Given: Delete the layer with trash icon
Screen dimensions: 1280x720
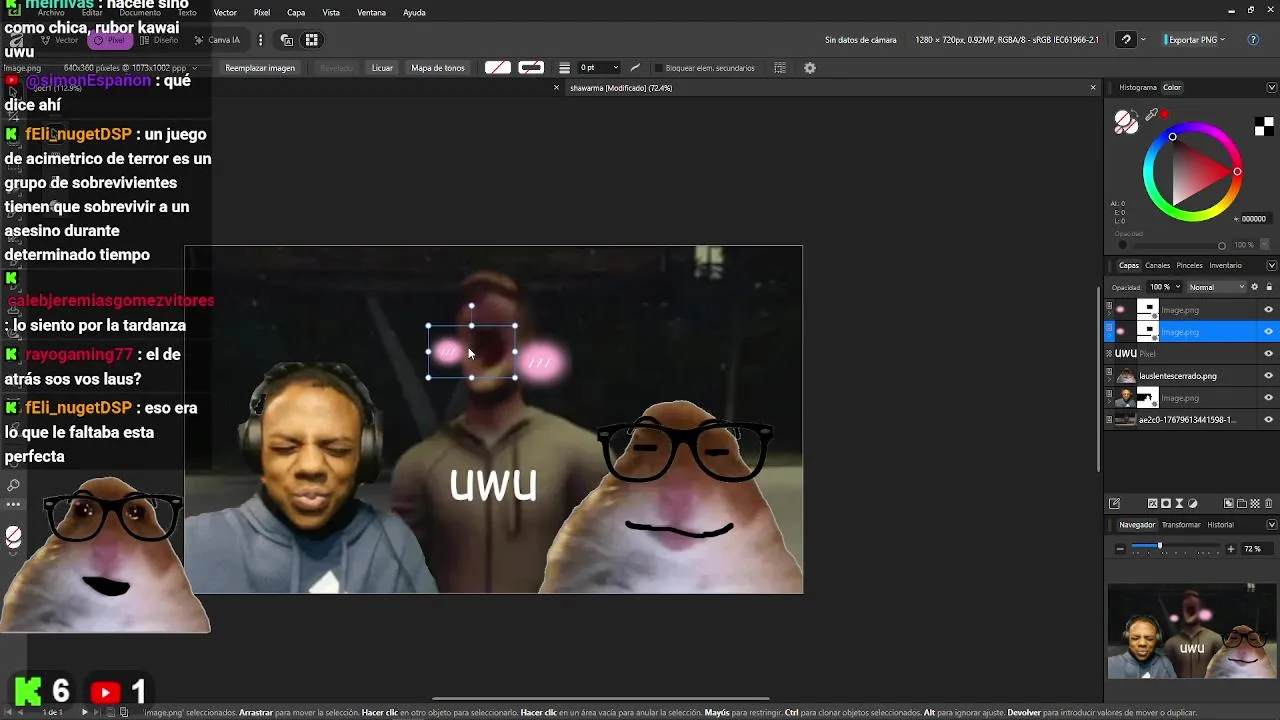Looking at the screenshot, I should (x=1268, y=504).
